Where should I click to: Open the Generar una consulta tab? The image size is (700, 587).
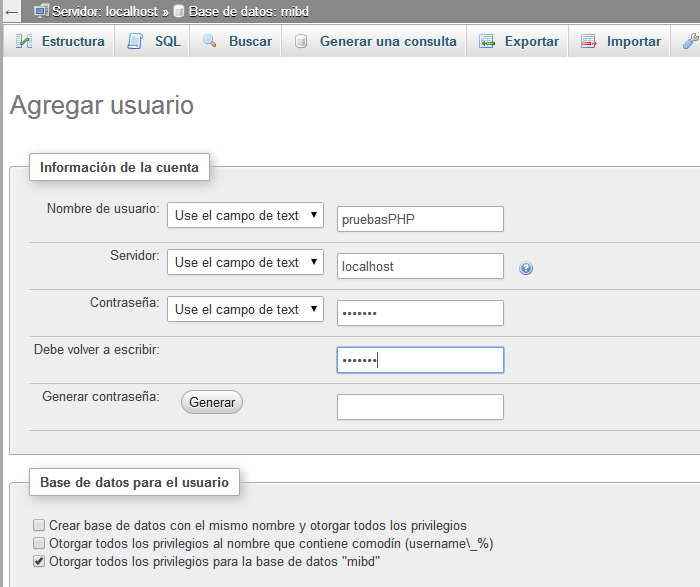[x=387, y=42]
